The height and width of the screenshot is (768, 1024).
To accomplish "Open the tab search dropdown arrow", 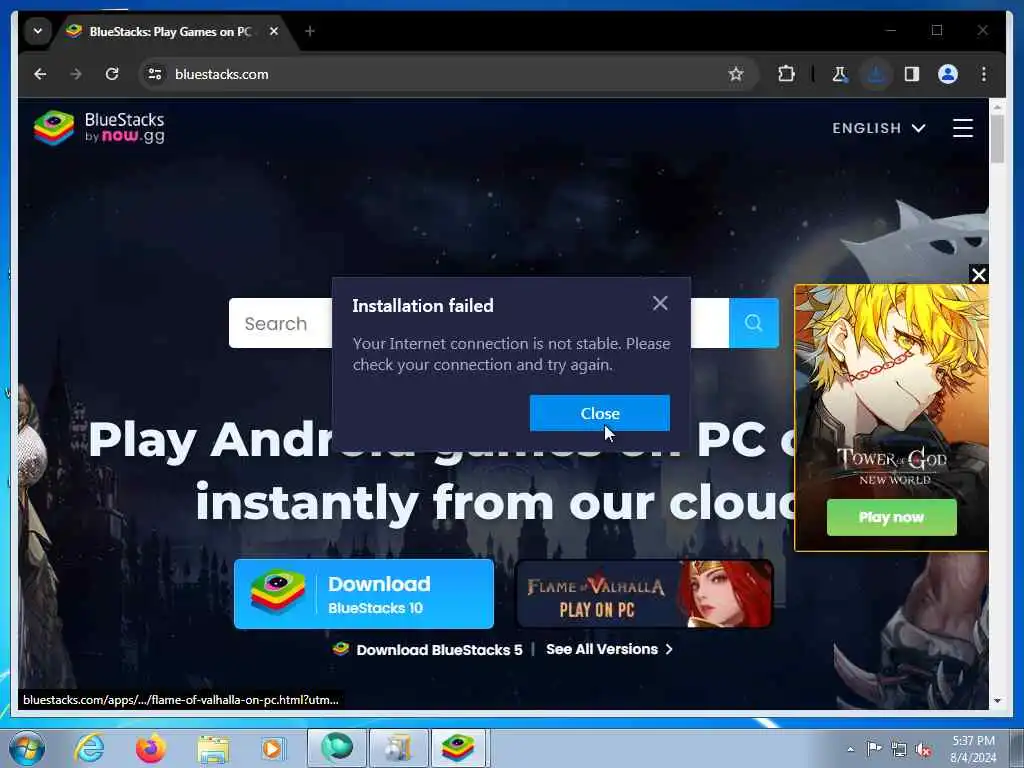I will [38, 31].
